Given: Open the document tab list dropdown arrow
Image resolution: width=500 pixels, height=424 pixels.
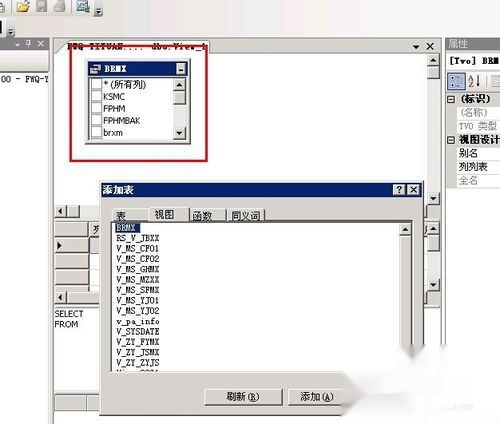Looking at the screenshot, I should (416, 47).
